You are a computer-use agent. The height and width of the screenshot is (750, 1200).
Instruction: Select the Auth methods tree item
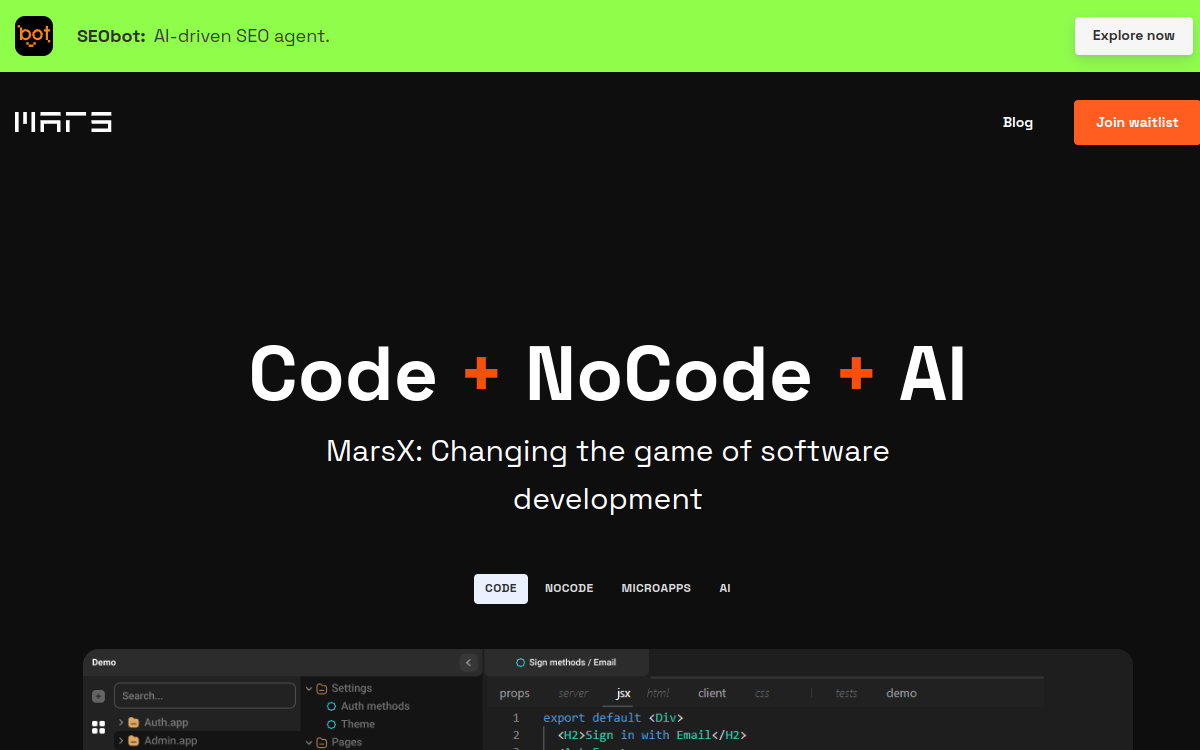pos(375,706)
